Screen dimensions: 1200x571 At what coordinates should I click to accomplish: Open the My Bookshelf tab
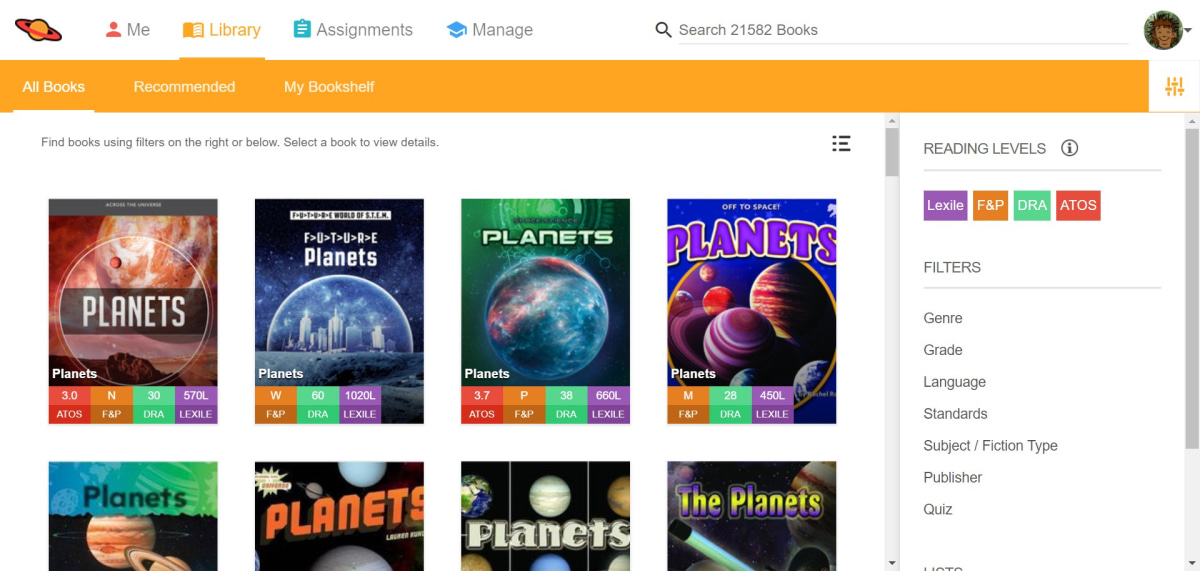[329, 87]
